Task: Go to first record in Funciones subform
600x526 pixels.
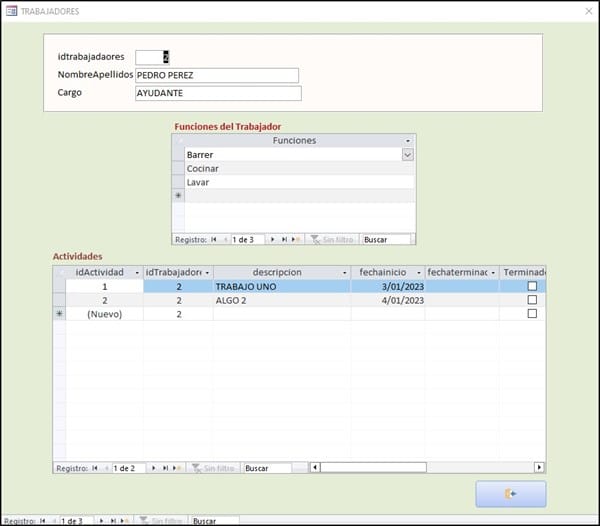Action: point(214,239)
